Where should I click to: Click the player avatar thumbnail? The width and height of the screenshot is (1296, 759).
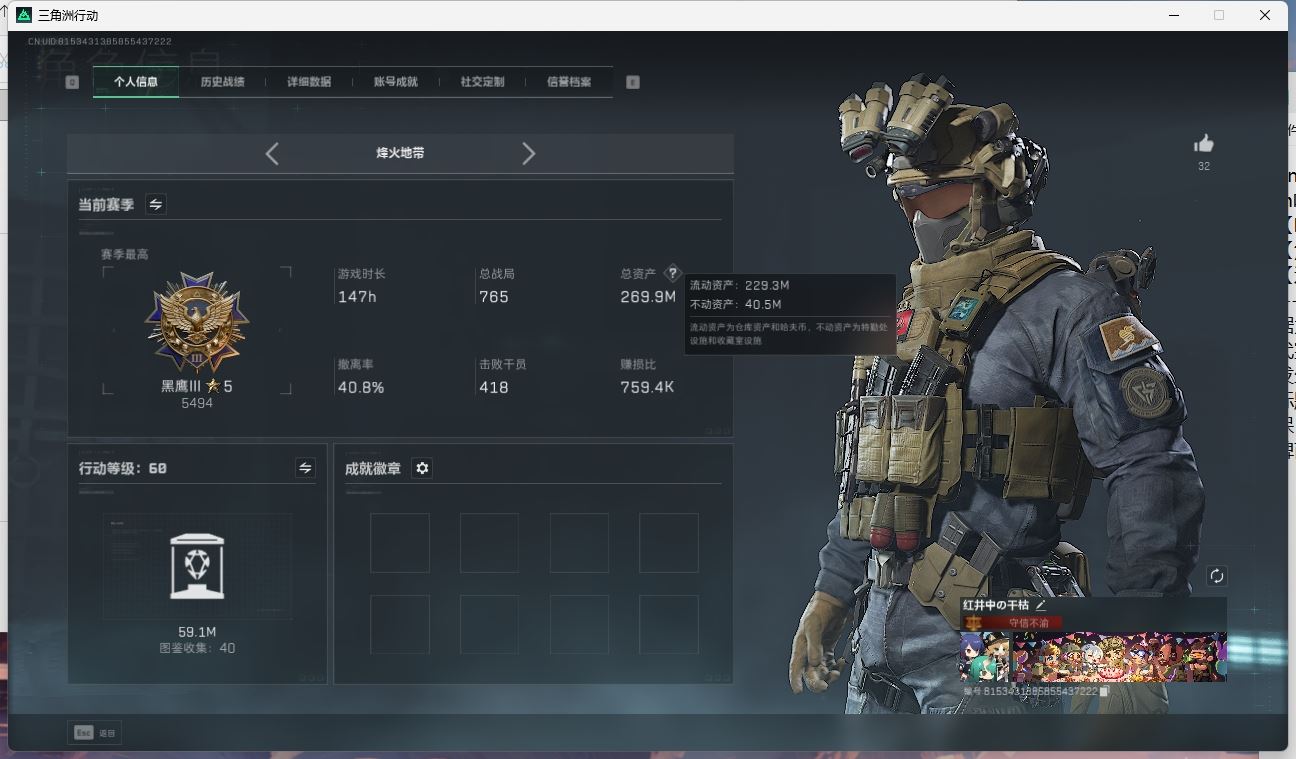[984, 657]
